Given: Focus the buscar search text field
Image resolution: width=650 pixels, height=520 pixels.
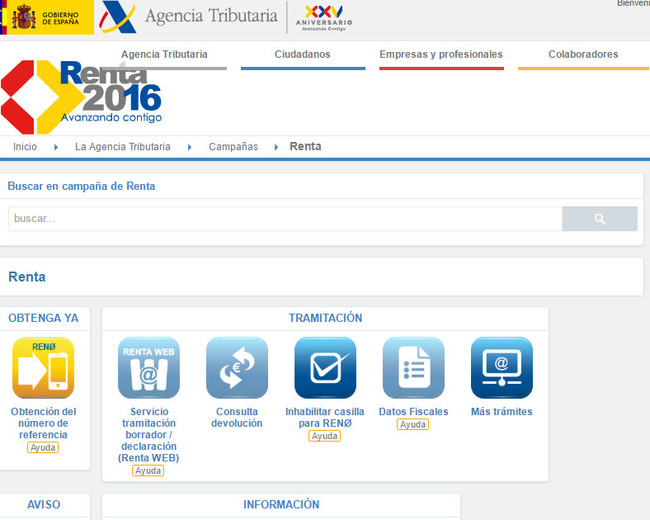Looking at the screenshot, I should click(x=285, y=219).
